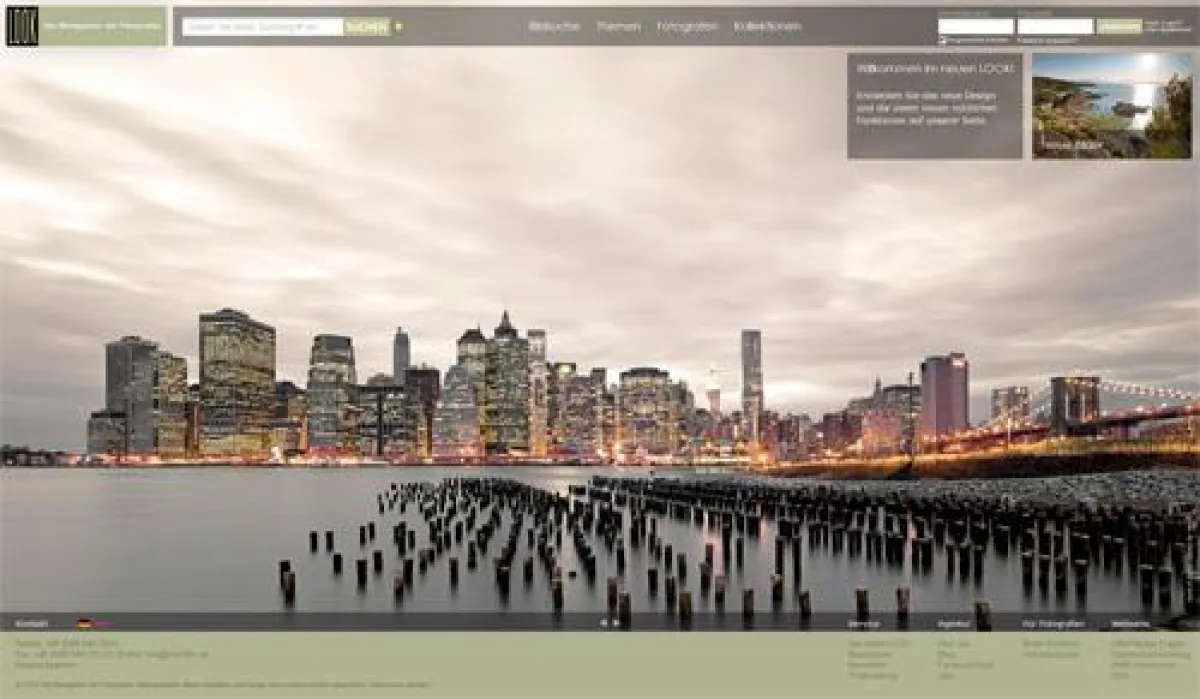Tick the stay-logged-in checkbox under username
The image size is (1200, 699).
tap(942, 40)
